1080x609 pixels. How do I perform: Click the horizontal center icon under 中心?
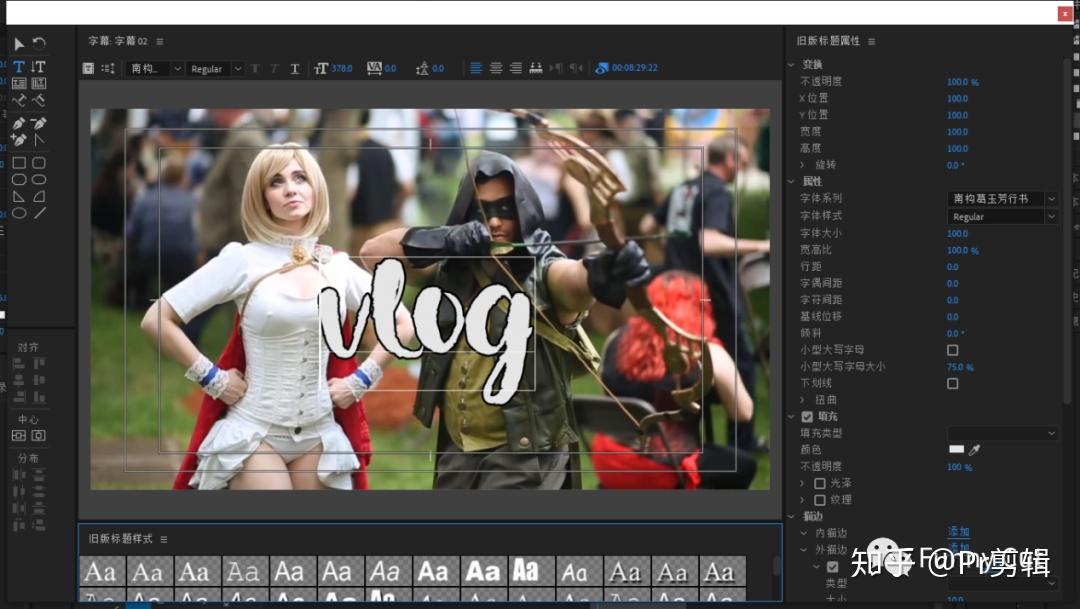pyautogui.click(x=39, y=435)
